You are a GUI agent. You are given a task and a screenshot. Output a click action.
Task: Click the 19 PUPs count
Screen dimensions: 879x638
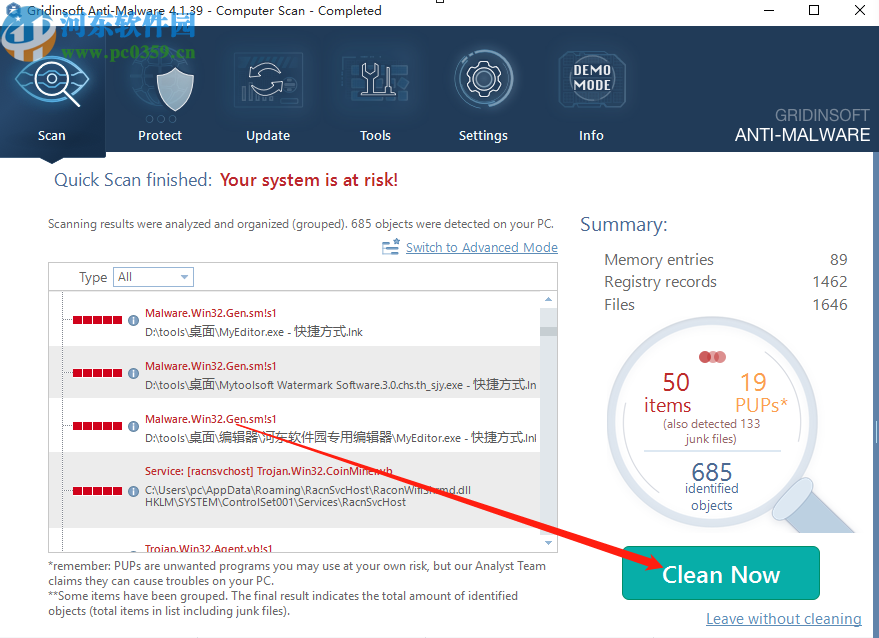[753, 382]
